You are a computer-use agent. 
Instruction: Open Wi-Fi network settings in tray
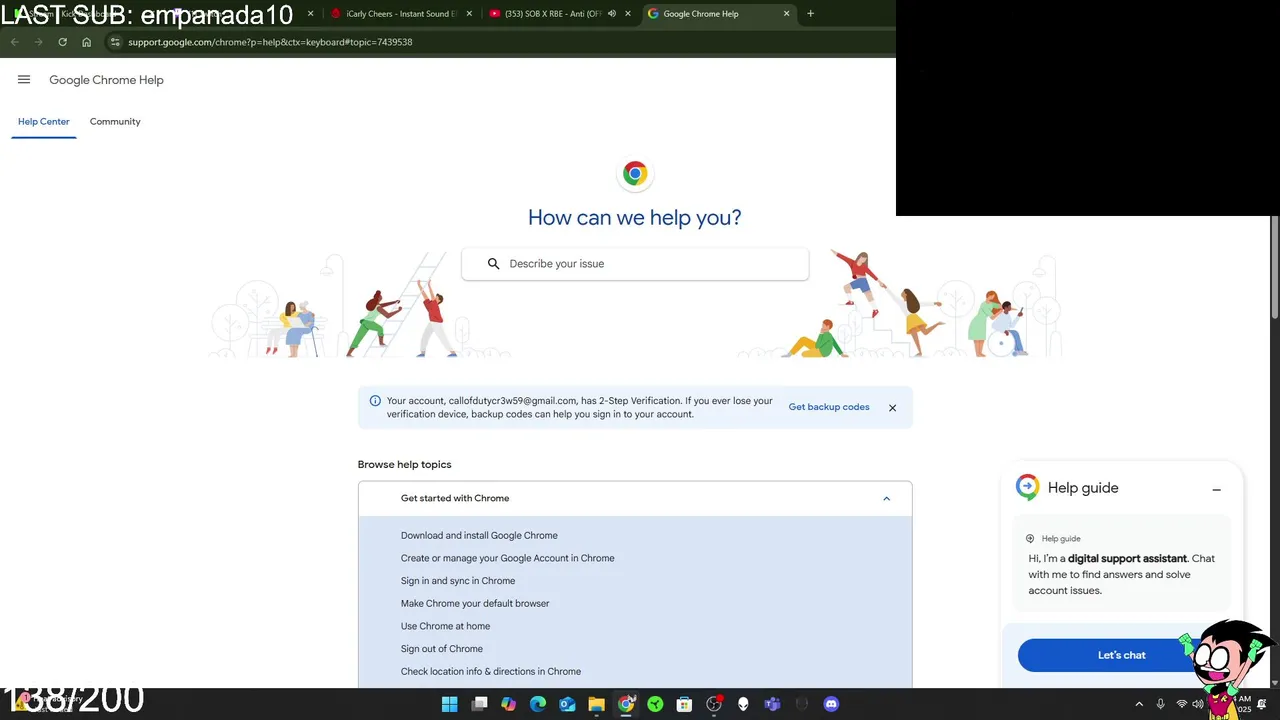tap(1181, 704)
